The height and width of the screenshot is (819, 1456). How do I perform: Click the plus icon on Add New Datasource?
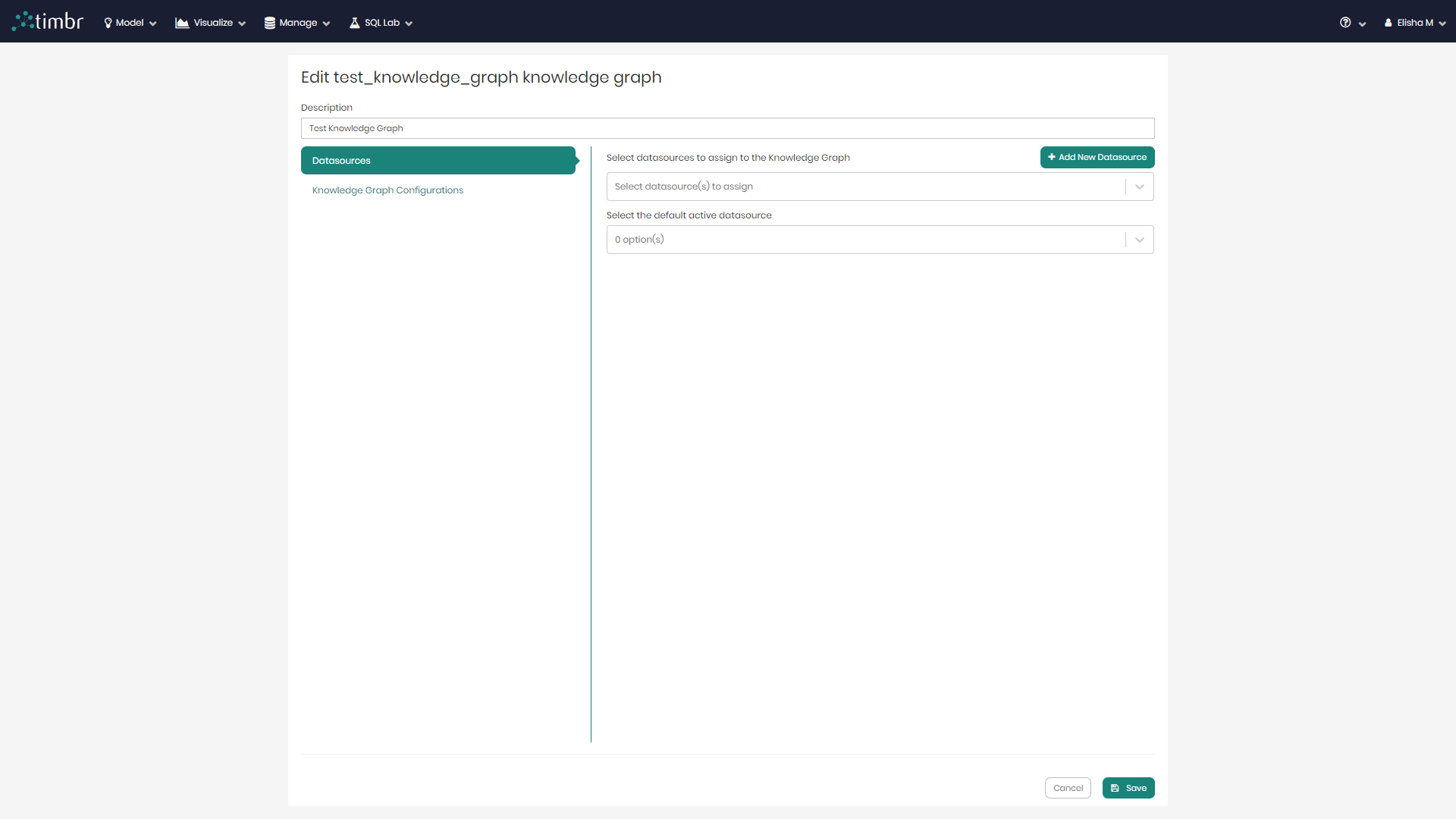point(1051,157)
